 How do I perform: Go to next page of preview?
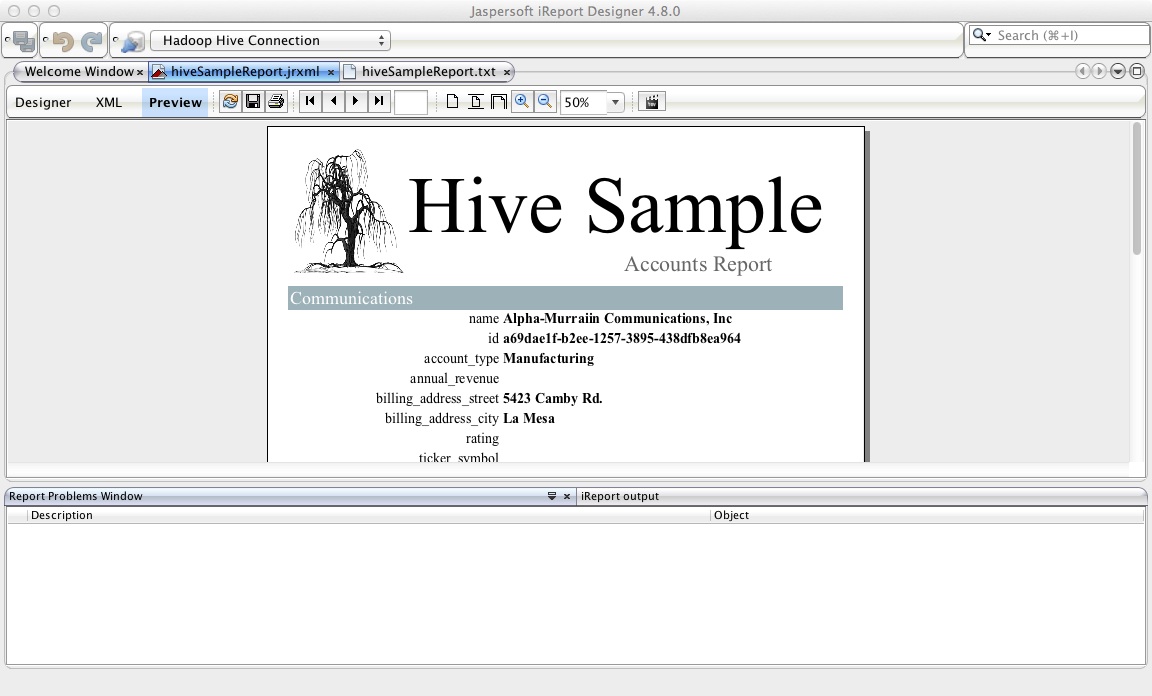356,101
